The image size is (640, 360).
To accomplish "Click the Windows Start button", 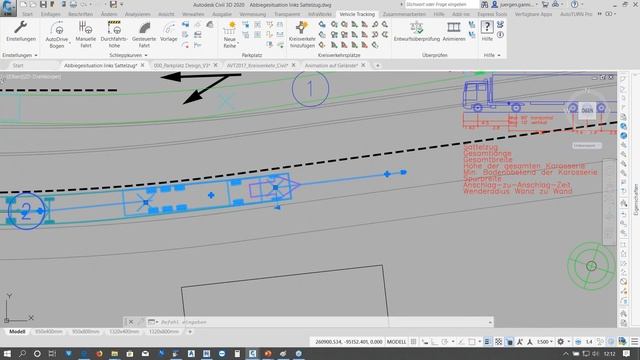I will point(7,353).
